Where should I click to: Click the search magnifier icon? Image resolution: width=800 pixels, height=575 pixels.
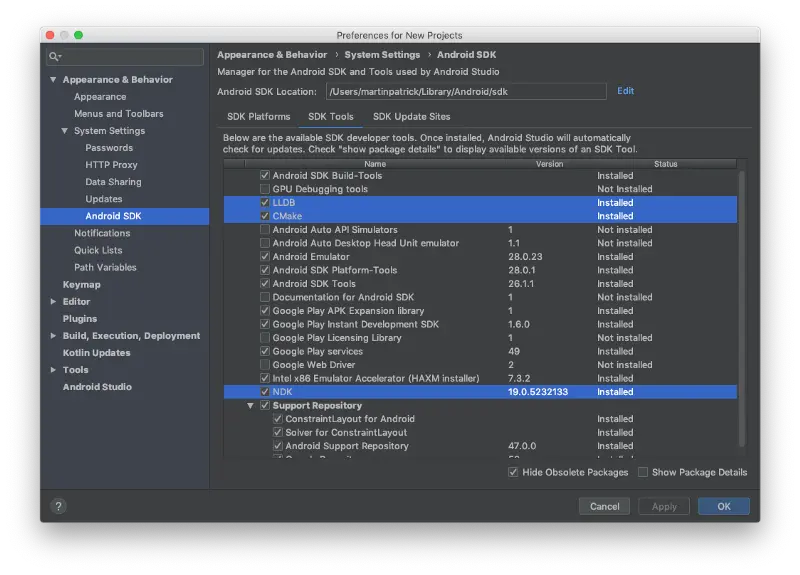pyautogui.click(x=54, y=57)
